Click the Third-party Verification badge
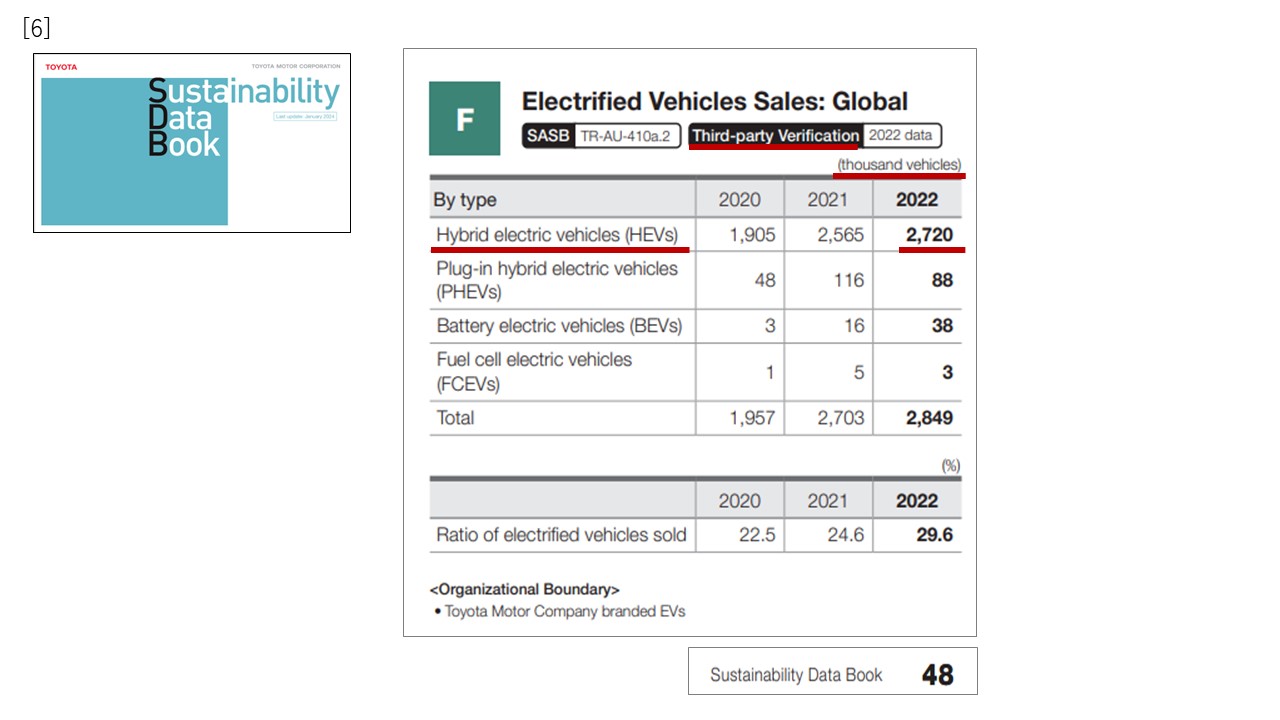 point(775,136)
